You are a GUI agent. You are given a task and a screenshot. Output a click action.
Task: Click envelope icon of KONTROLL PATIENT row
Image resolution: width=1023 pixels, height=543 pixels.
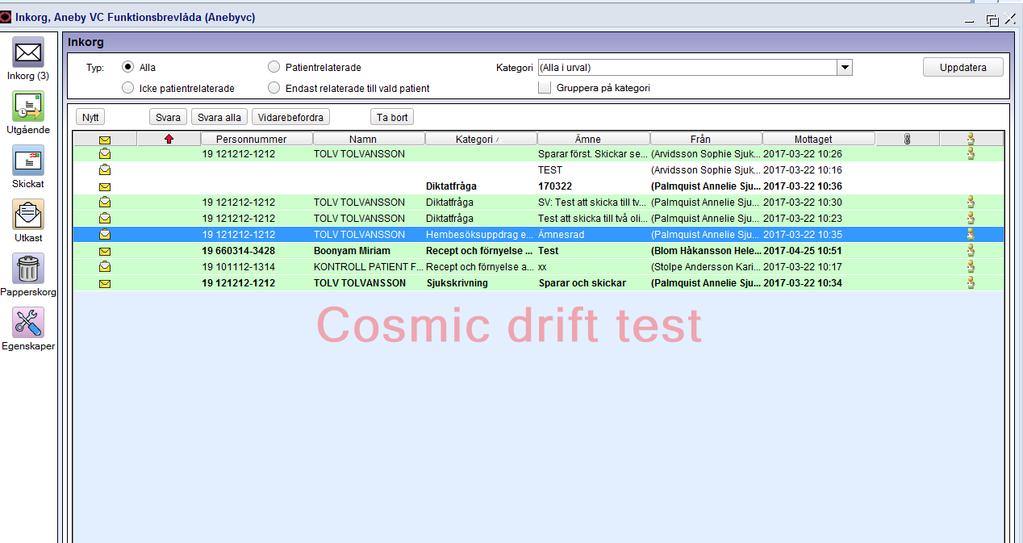[x=104, y=267]
